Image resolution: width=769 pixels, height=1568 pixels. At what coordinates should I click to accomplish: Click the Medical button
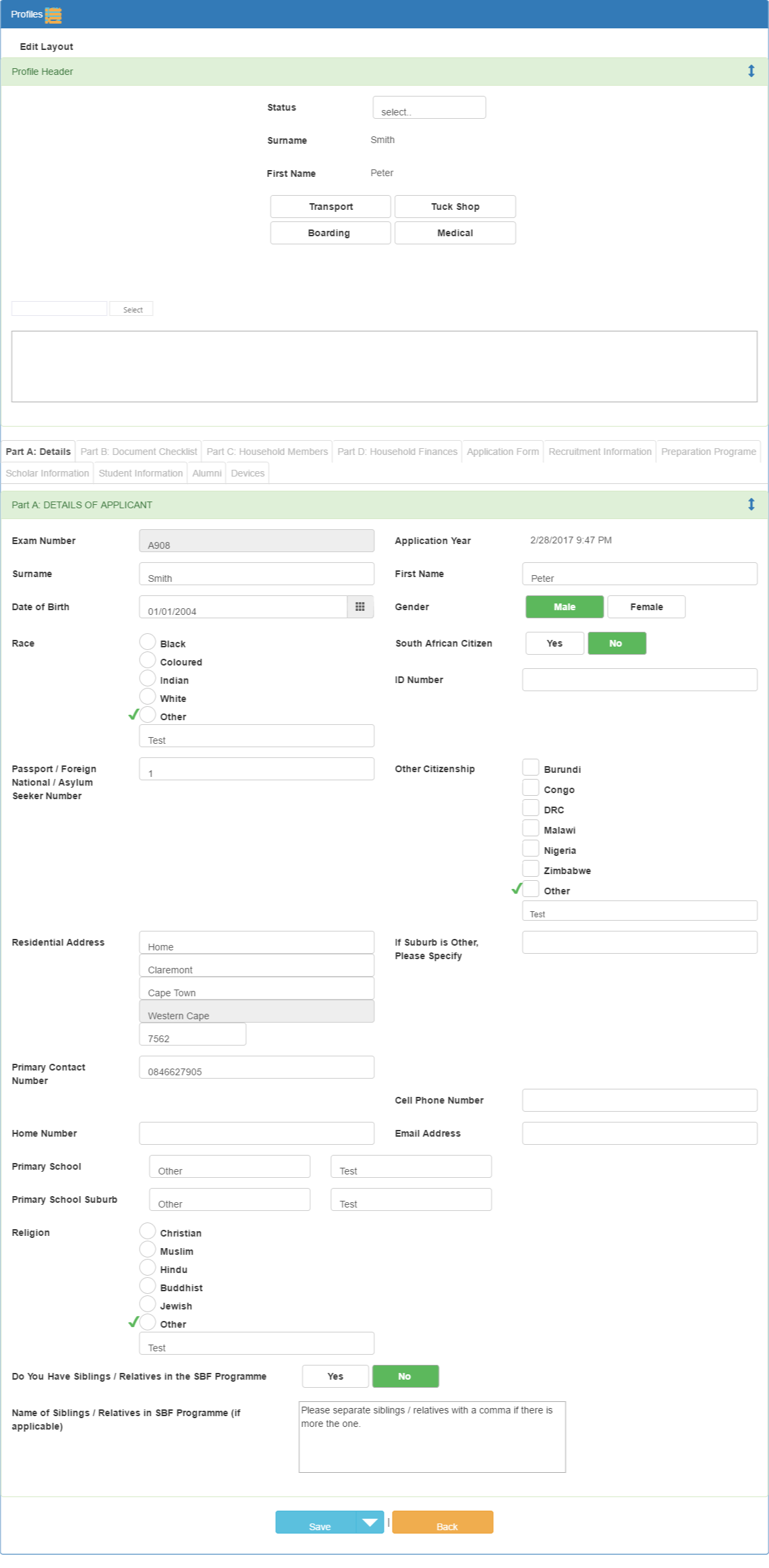tap(455, 233)
